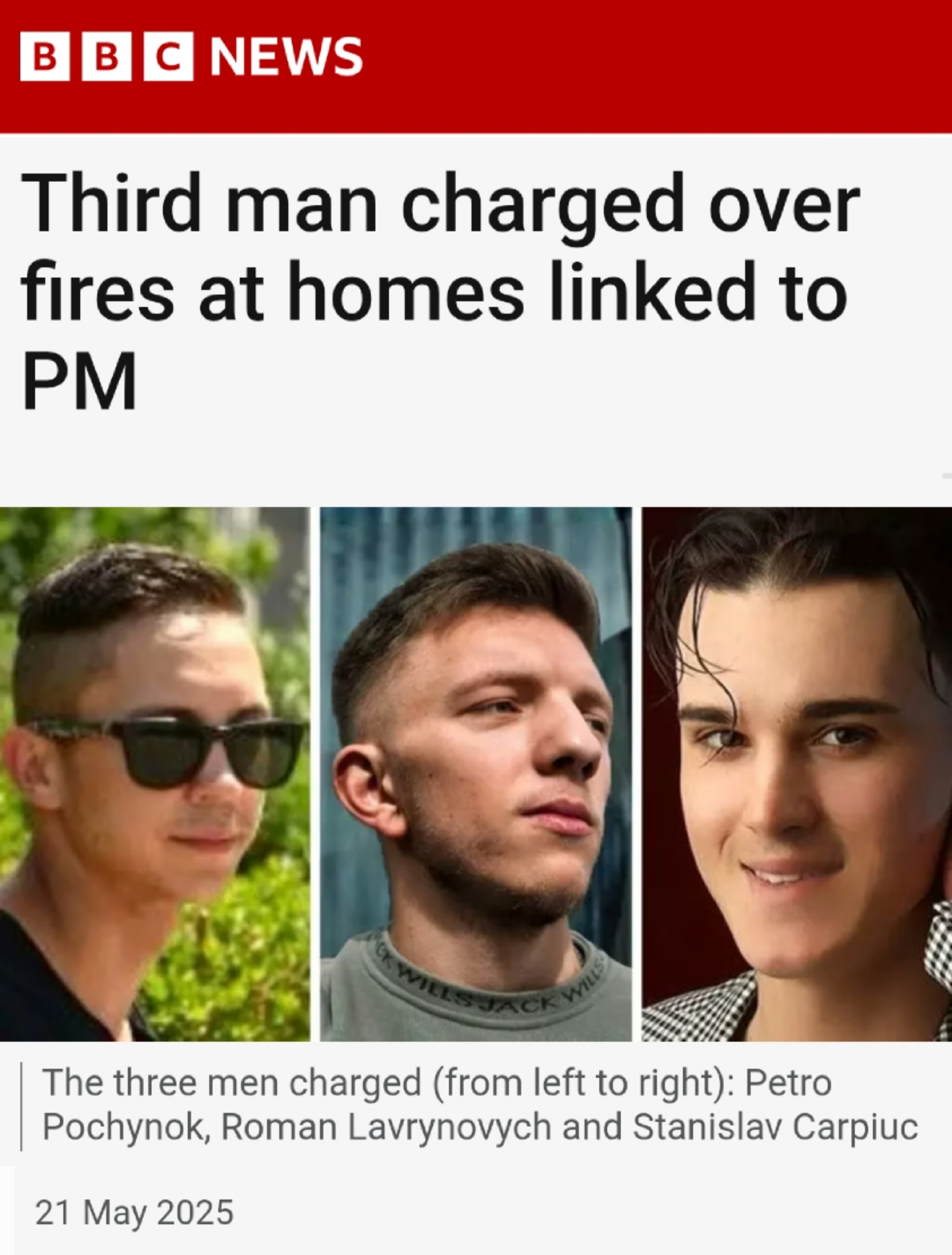Select the headline line "fires at homes linked to"
This screenshot has height=1255, width=952.
[434, 291]
